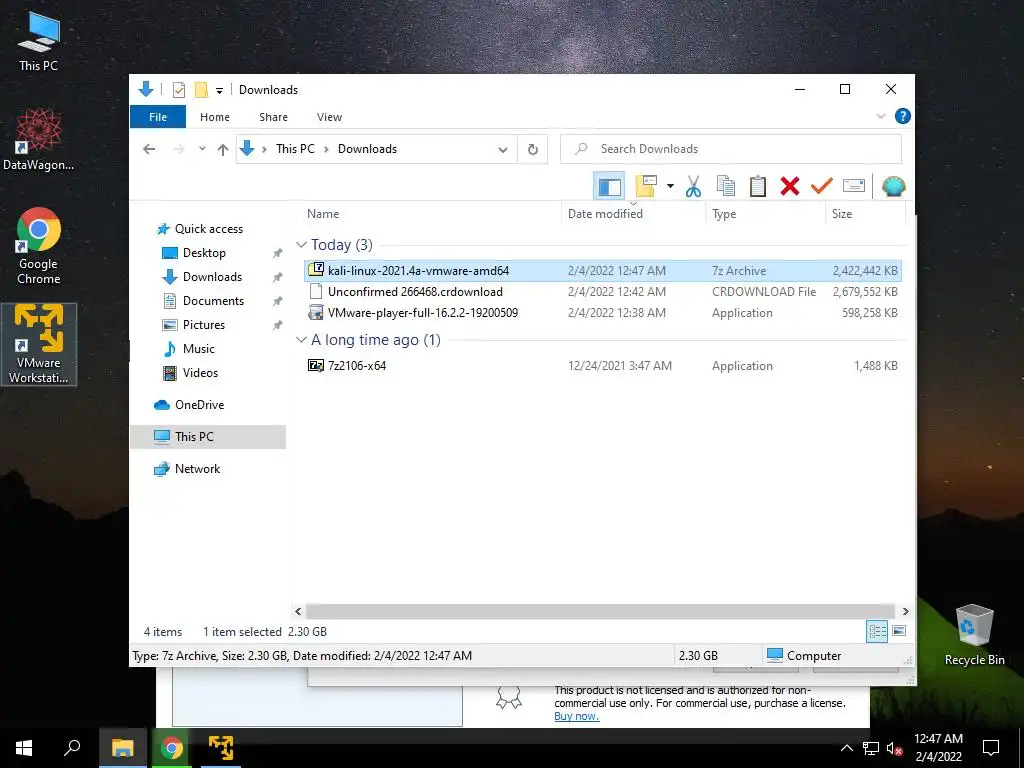This screenshot has height=768, width=1024.
Task: Select VMware-player-full-16.2.2-19200509 file
Action: [x=603, y=312]
